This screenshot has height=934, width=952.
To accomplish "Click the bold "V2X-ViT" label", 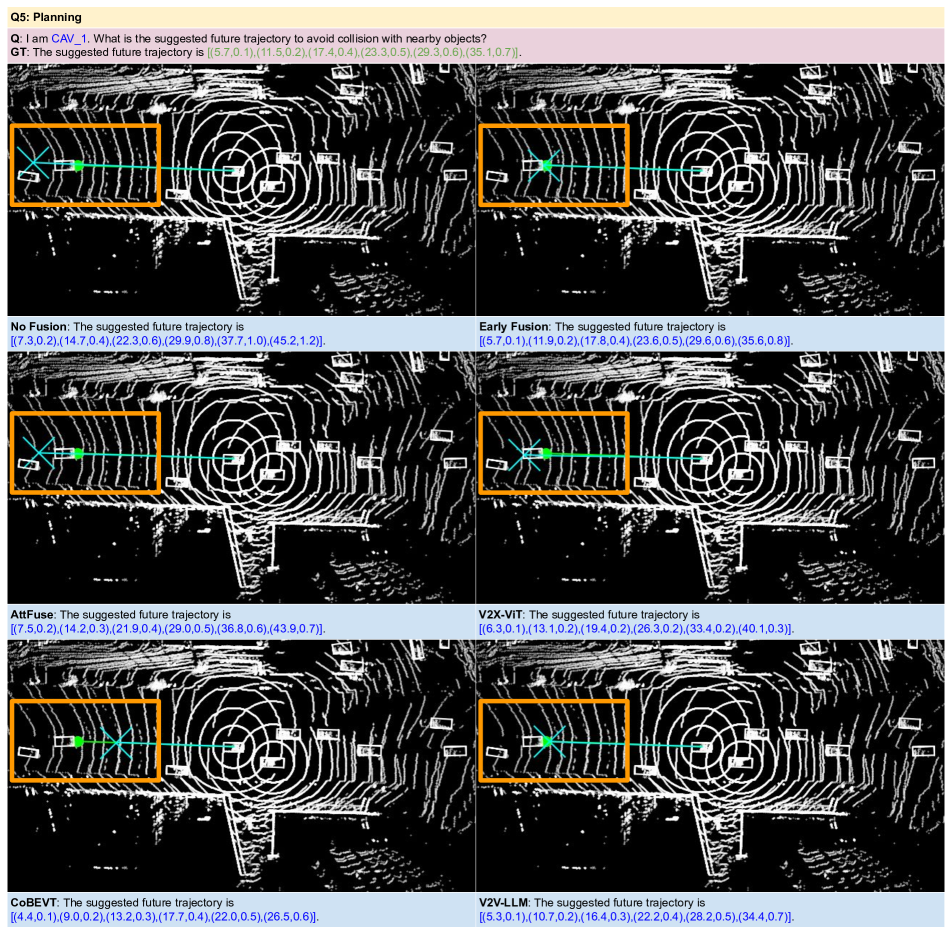I will (x=501, y=615).
